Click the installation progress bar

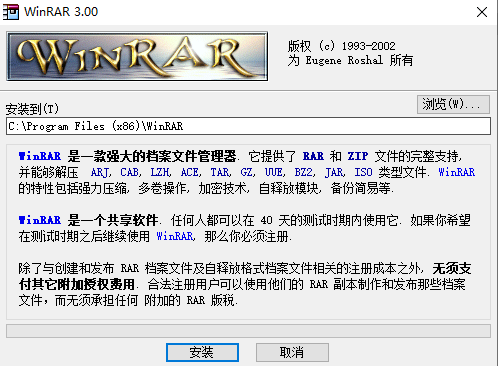[248, 331]
